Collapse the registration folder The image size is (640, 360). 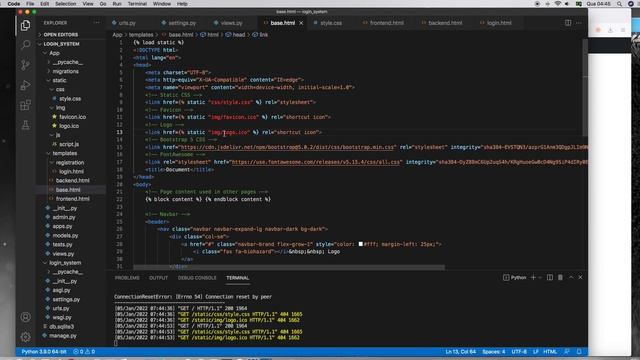(x=71, y=162)
